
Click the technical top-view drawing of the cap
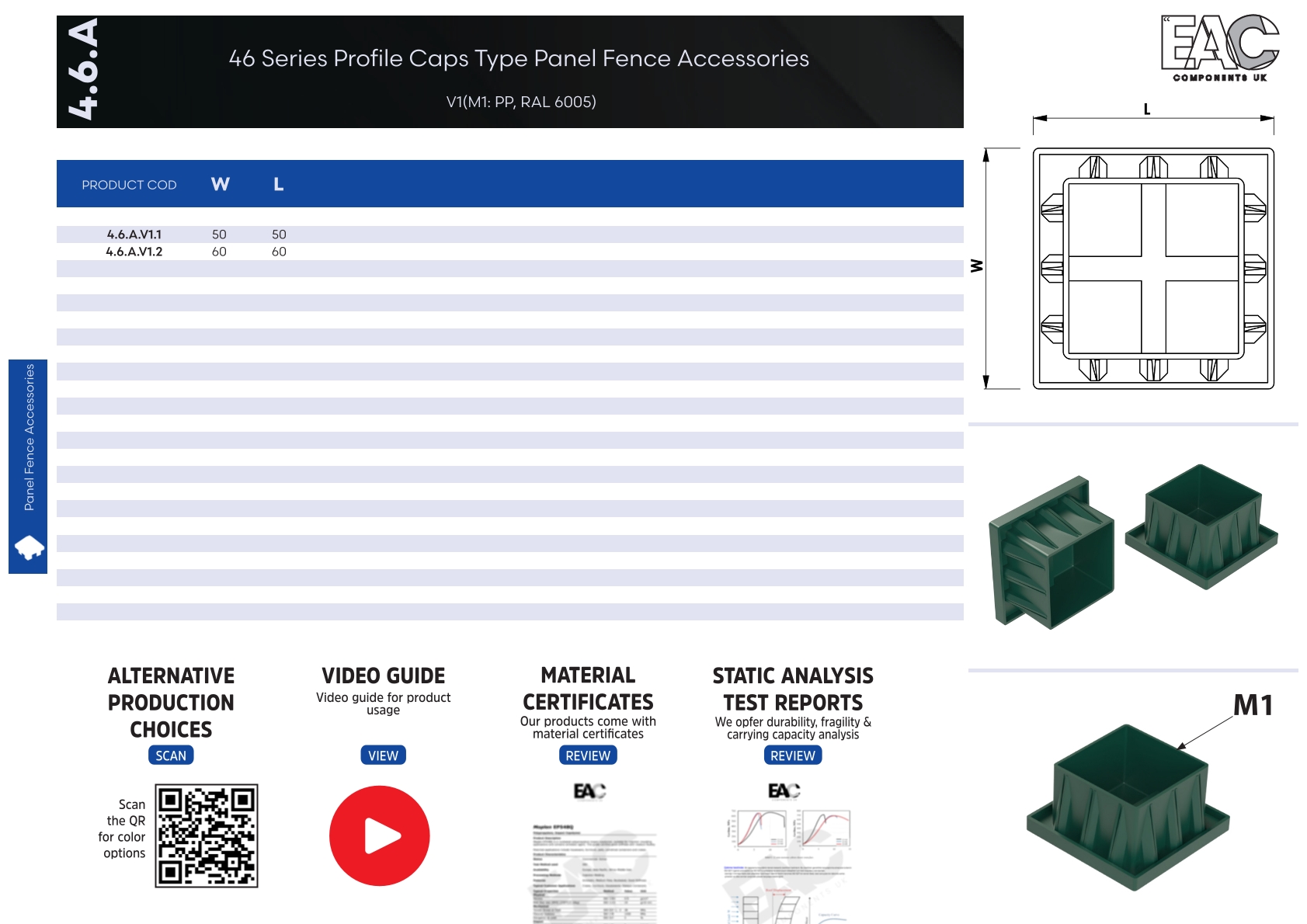click(x=1153, y=269)
